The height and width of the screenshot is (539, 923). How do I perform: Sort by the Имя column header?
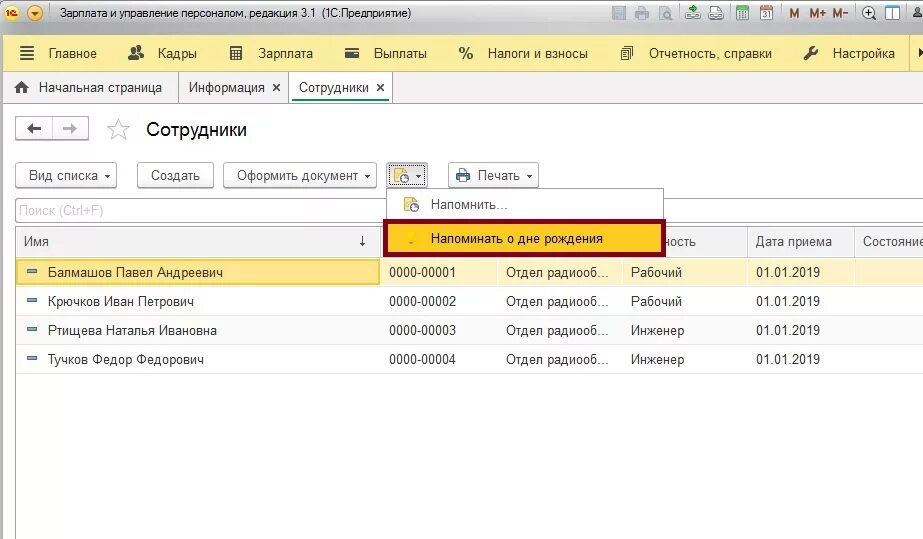pyautogui.click(x=198, y=242)
